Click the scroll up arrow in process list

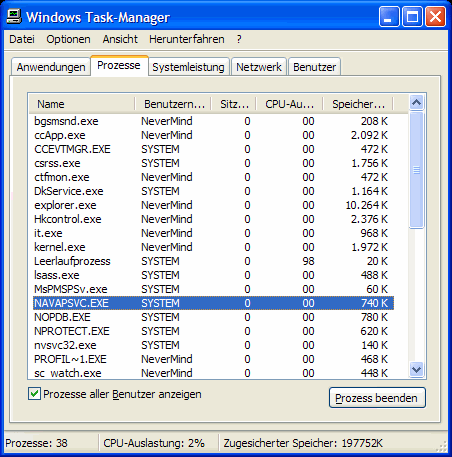(416, 103)
